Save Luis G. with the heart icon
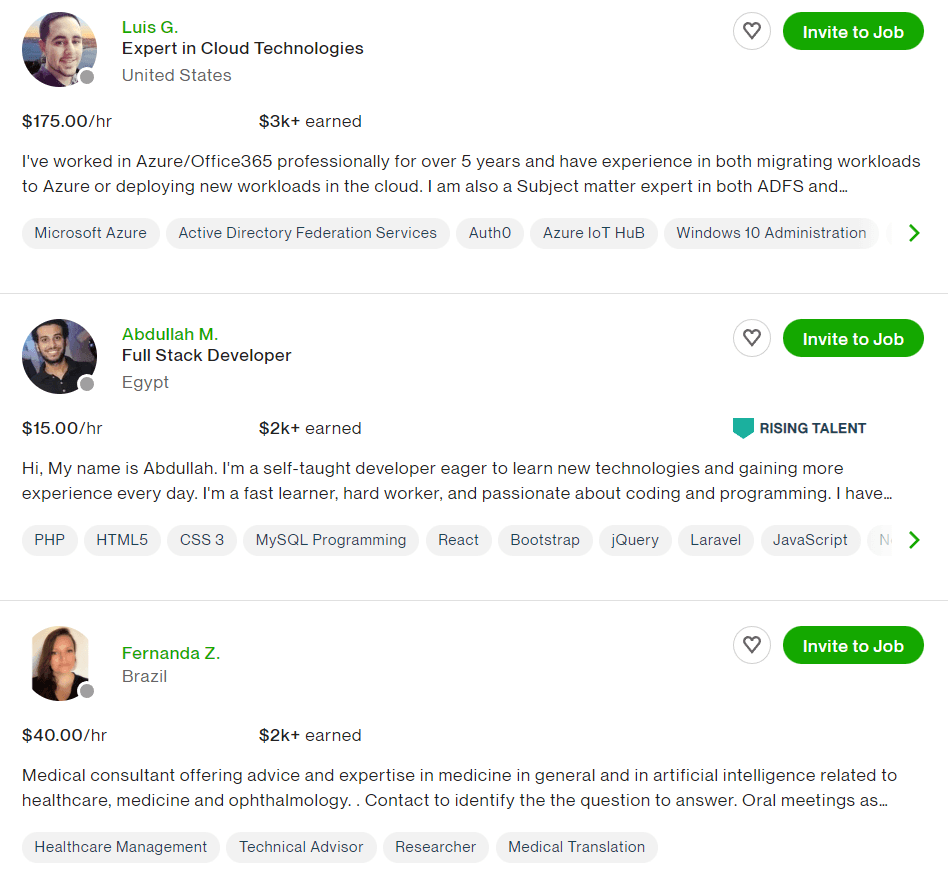Image resolution: width=948 pixels, height=887 pixels. [x=752, y=32]
